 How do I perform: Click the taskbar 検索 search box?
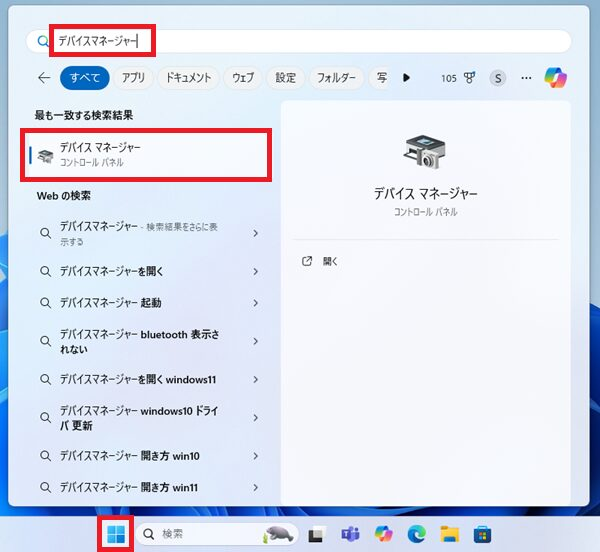[217, 534]
